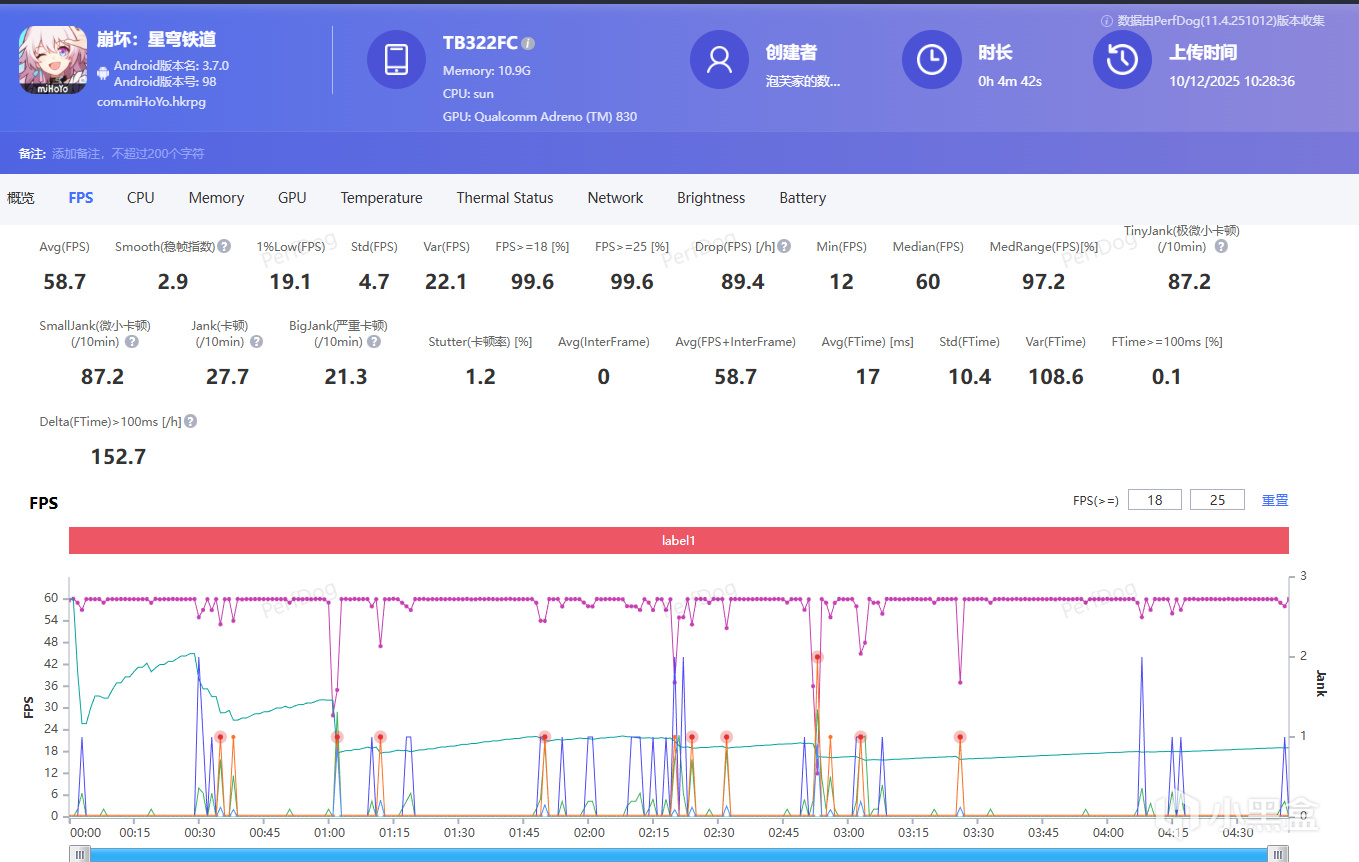Click the Honkai Star Rail app icon
This screenshot has width=1359, height=862.
tap(54, 60)
